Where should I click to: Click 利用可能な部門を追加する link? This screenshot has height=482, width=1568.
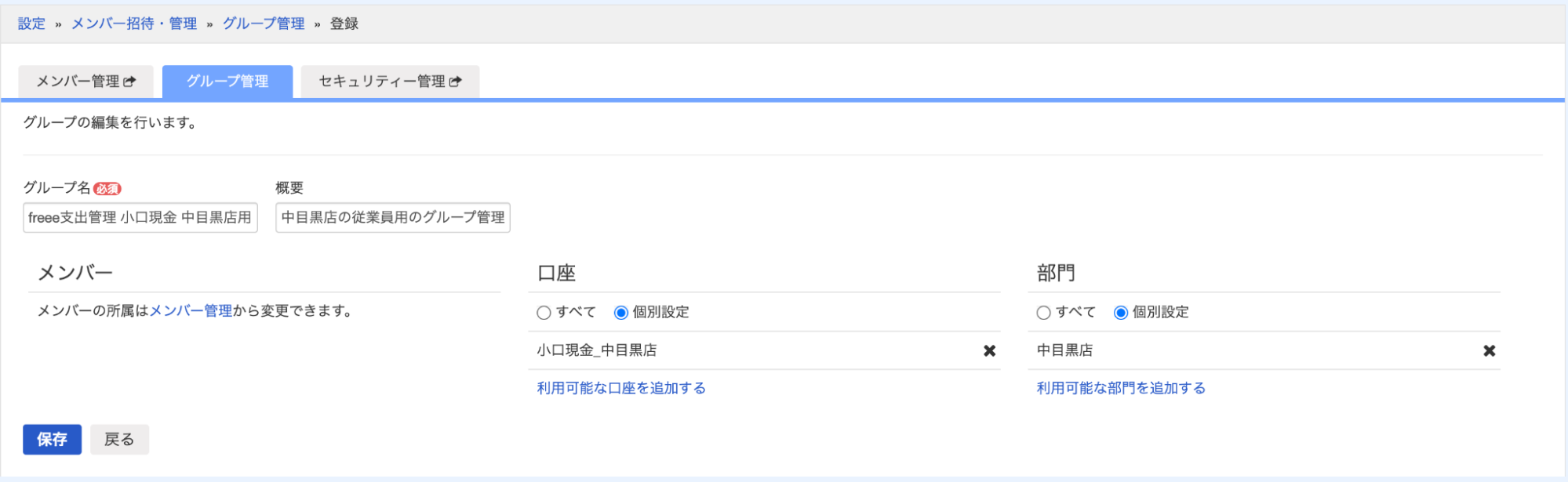(1121, 388)
